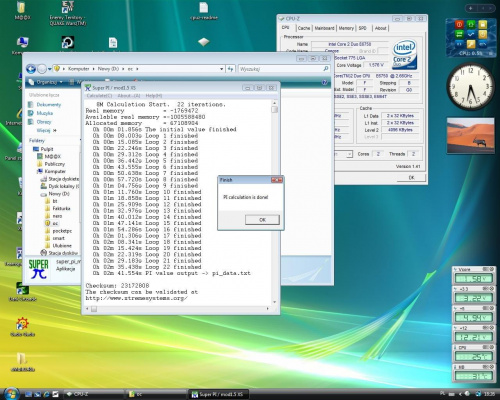500x400 pixels.
Task: Open the Cache tab in CPU-Z
Action: [303, 28]
